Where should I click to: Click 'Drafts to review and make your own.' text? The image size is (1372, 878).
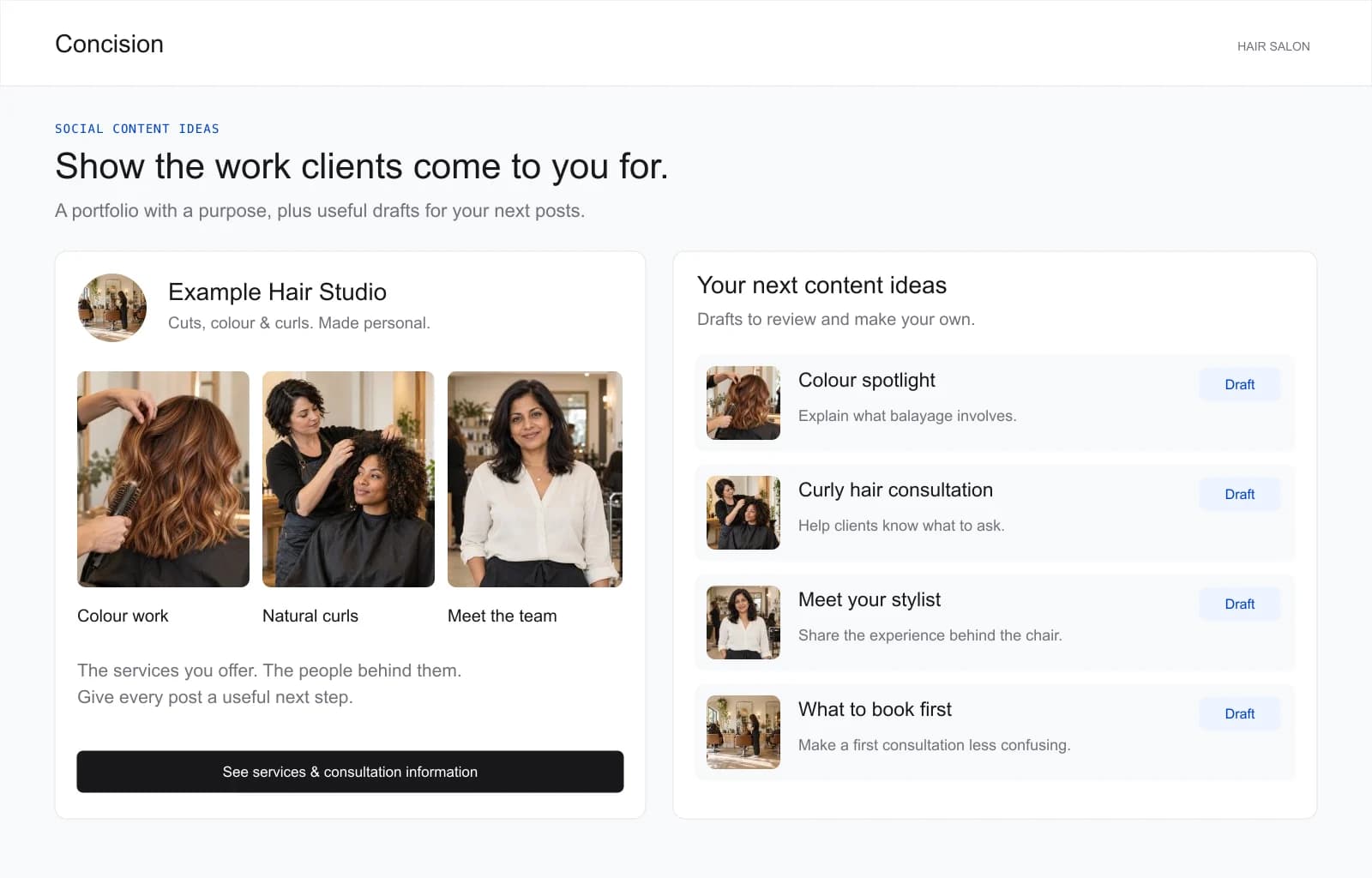point(836,319)
